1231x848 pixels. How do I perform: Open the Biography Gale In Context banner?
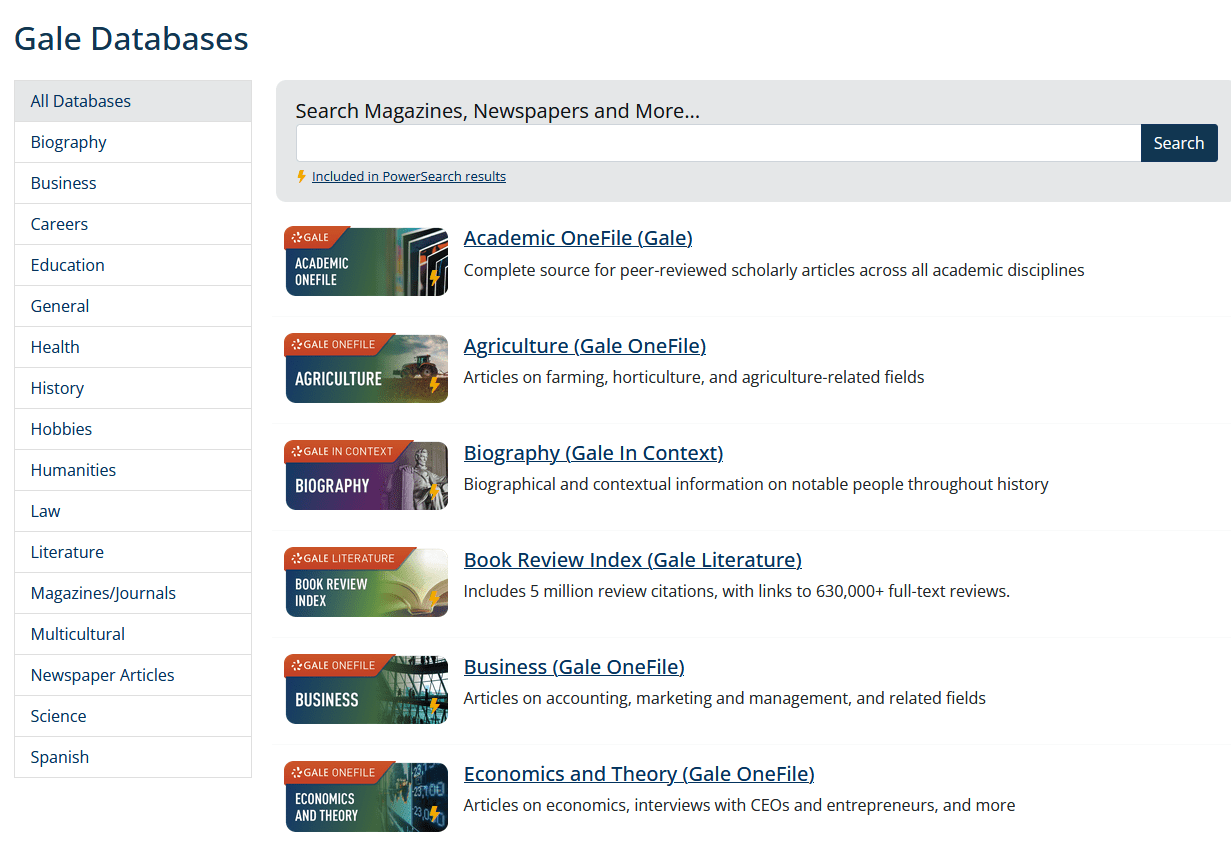pos(366,475)
